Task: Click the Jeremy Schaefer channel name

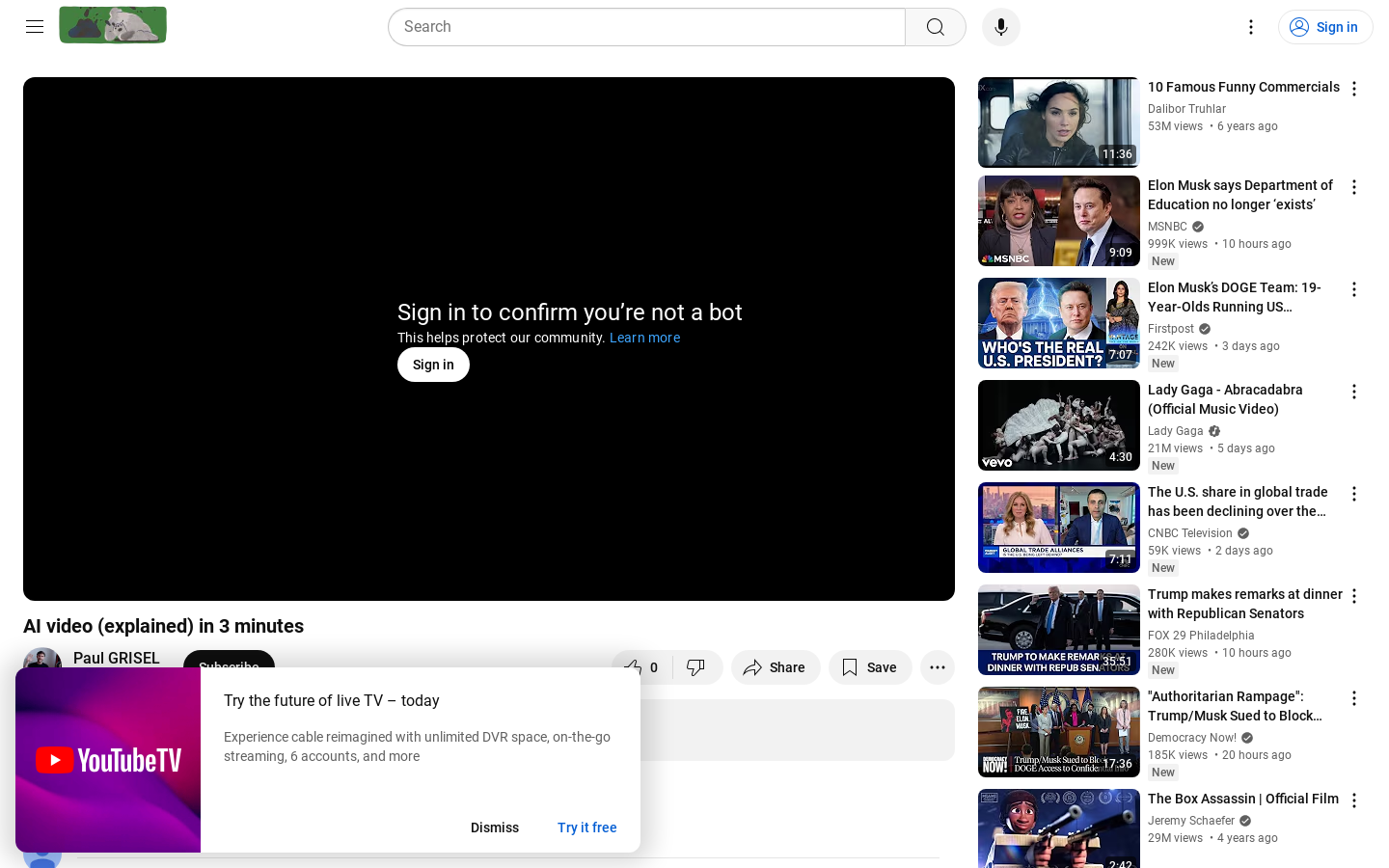Action: pos(1191,821)
